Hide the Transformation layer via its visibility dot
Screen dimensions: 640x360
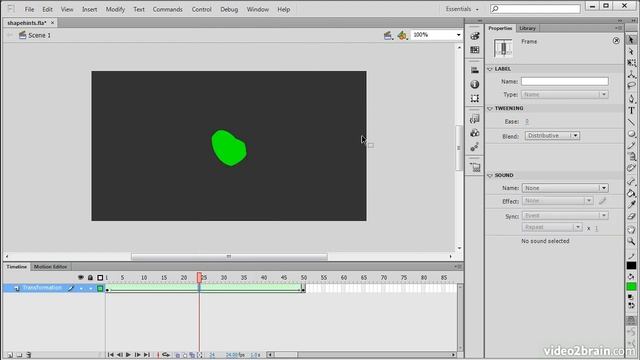(x=81, y=289)
